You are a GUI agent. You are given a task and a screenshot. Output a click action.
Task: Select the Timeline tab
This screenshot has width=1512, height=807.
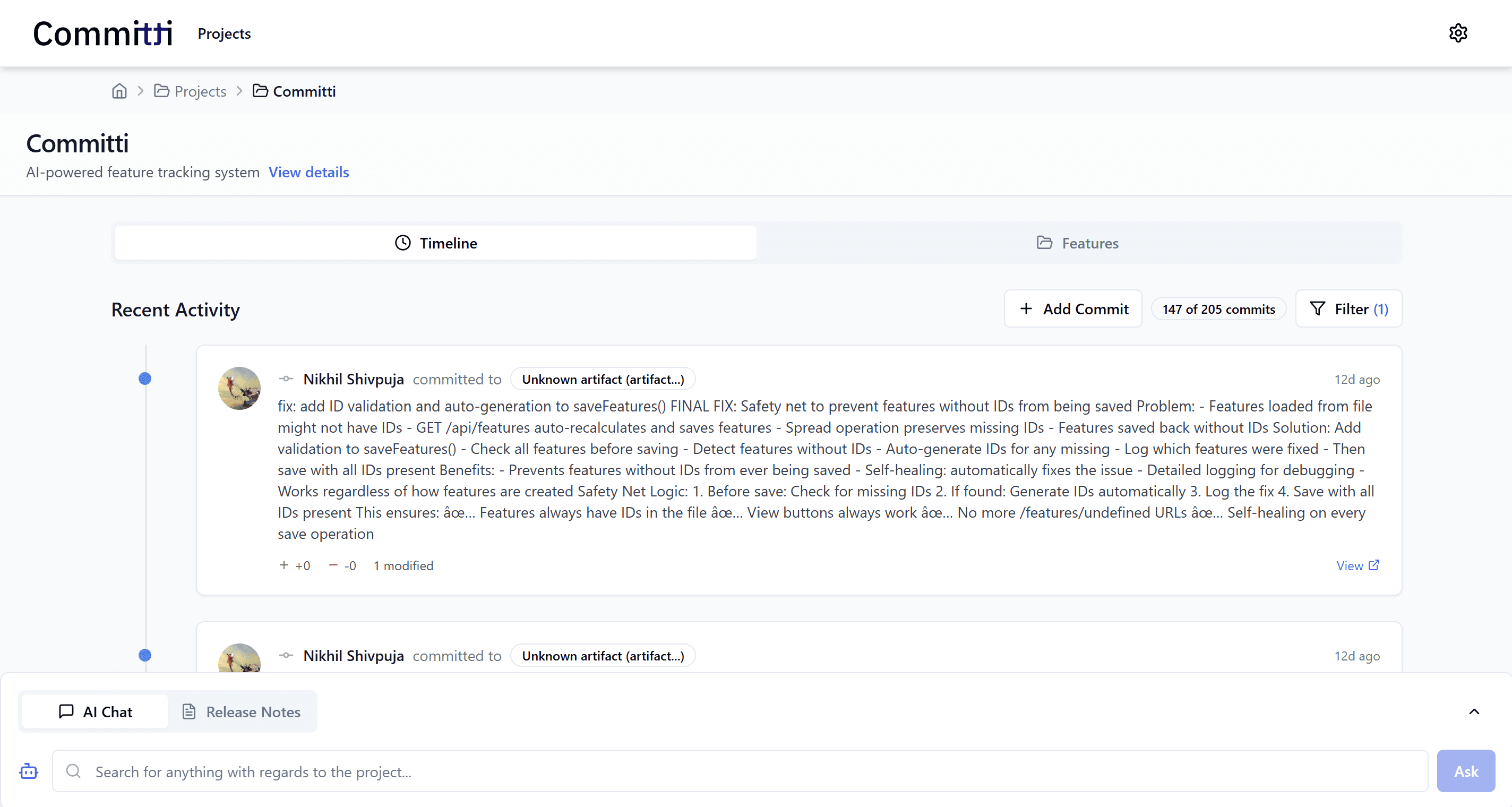(435, 243)
